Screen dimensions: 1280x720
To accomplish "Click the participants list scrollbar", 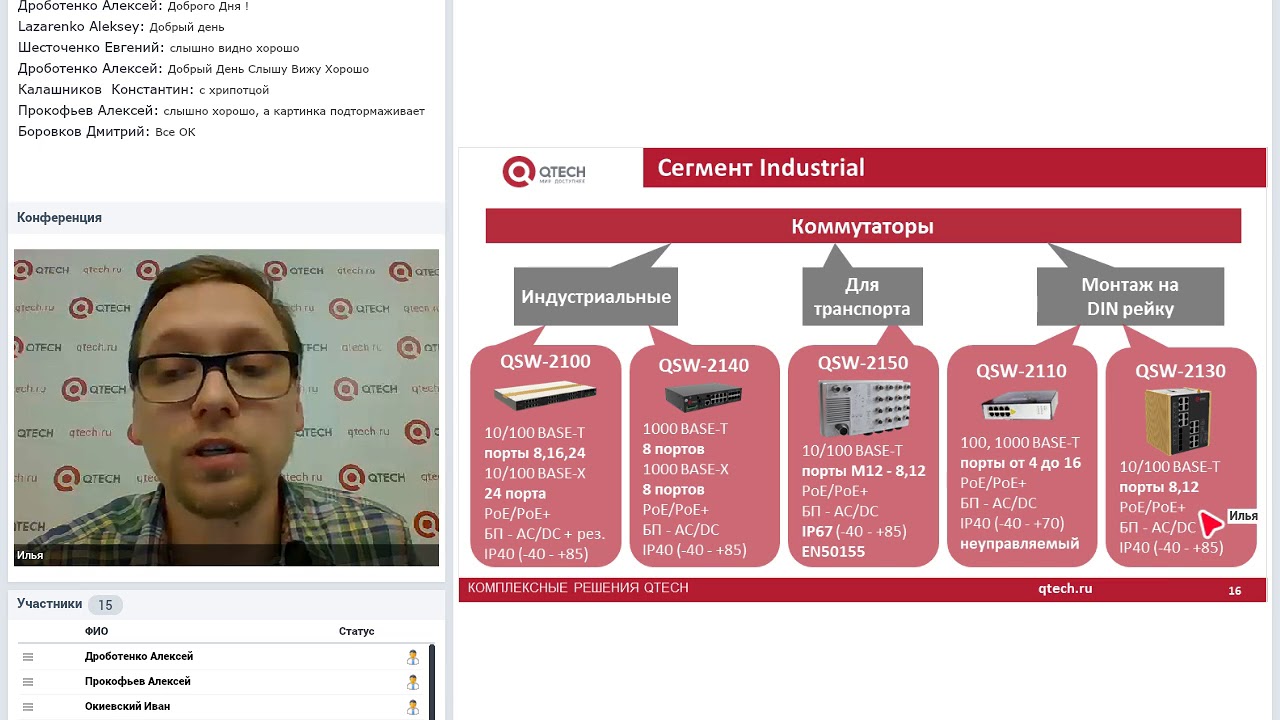I will tap(432, 682).
